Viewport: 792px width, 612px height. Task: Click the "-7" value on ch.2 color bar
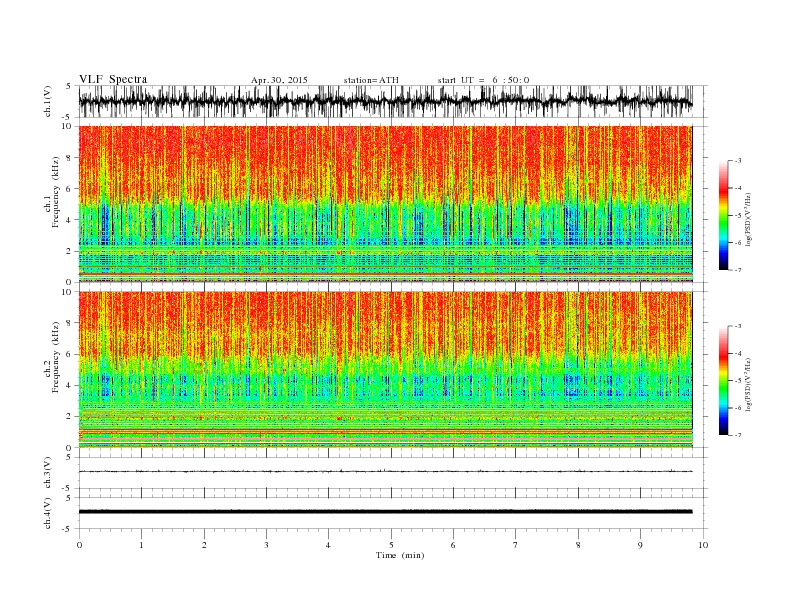(738, 435)
